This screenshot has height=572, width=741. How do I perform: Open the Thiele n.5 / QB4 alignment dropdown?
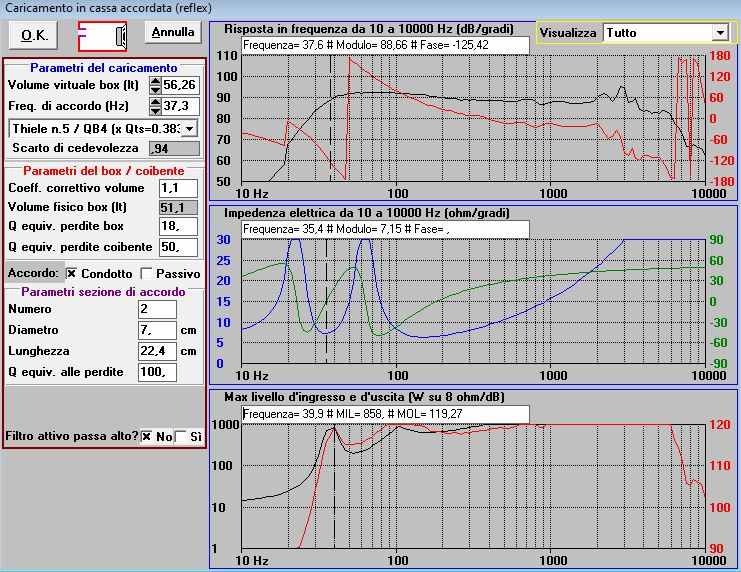click(x=190, y=129)
